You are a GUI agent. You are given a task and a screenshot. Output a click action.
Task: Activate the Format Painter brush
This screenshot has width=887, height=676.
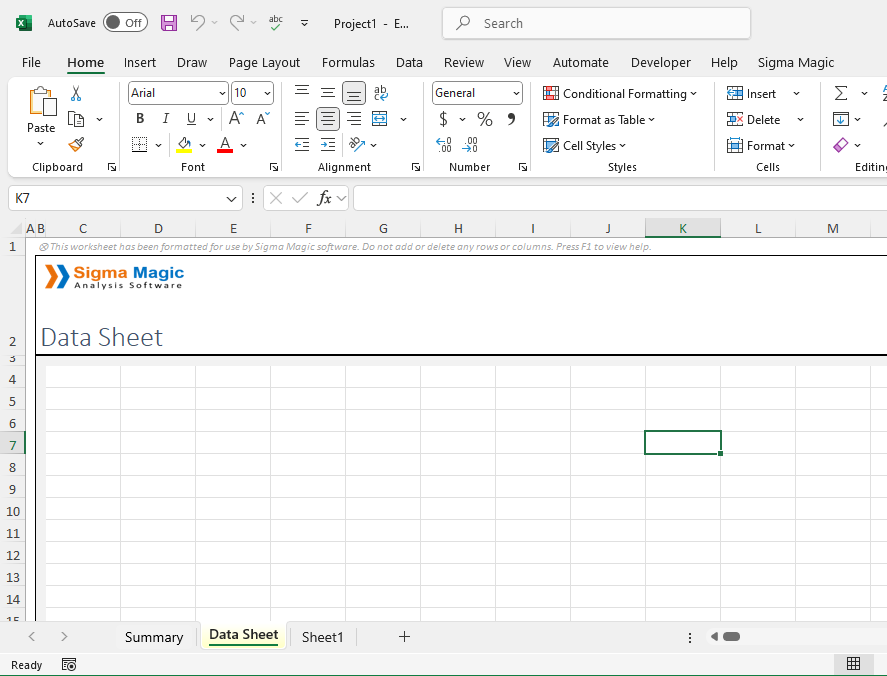tap(76, 145)
